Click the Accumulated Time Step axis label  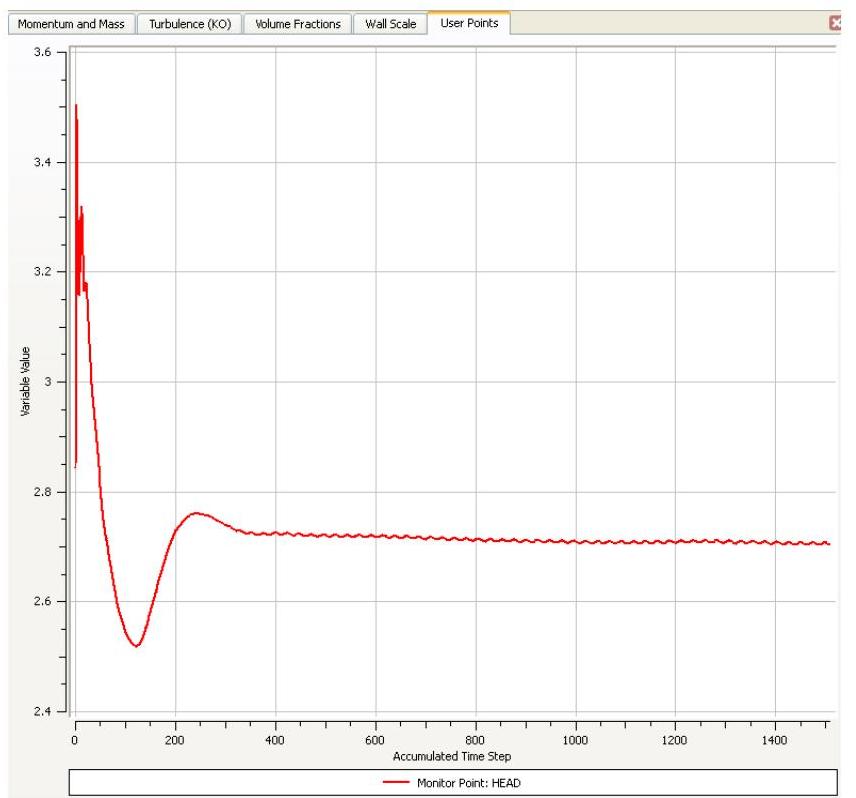click(452, 756)
